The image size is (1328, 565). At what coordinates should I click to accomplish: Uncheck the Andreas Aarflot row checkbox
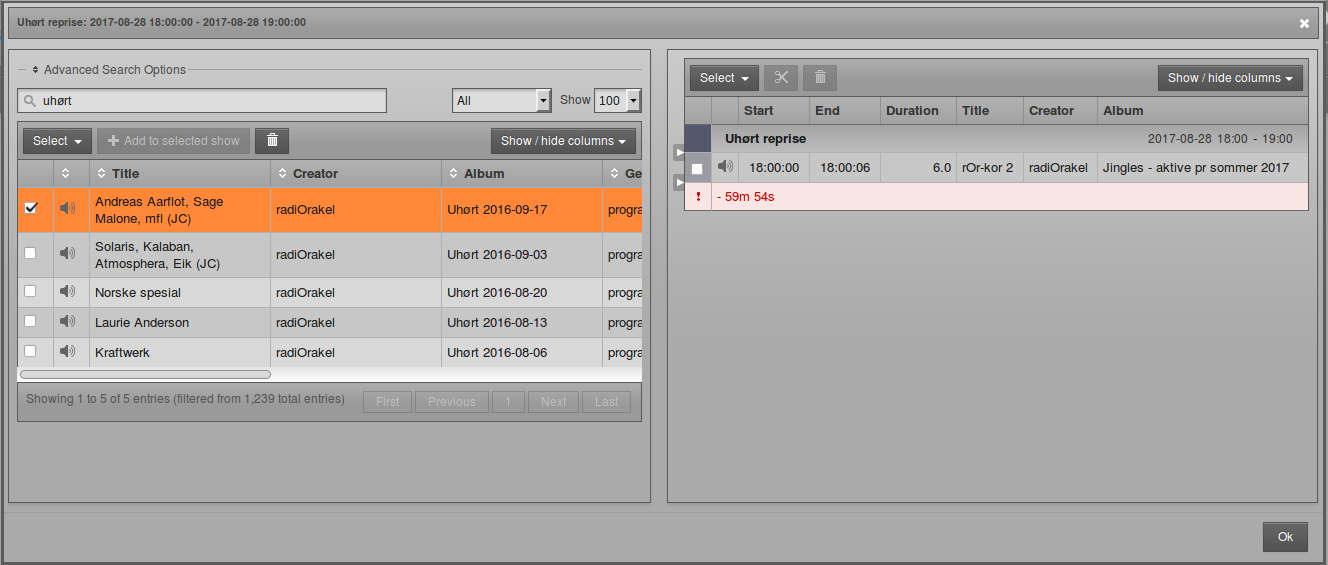tap(30, 208)
